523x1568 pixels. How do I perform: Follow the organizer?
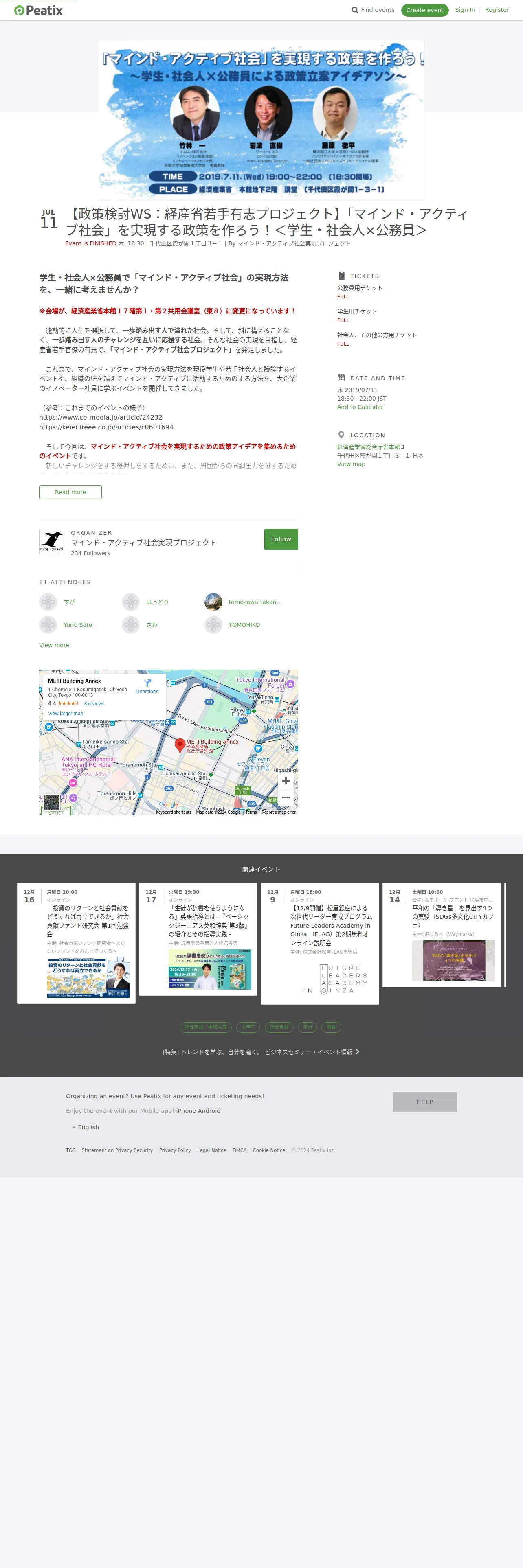pos(281,539)
